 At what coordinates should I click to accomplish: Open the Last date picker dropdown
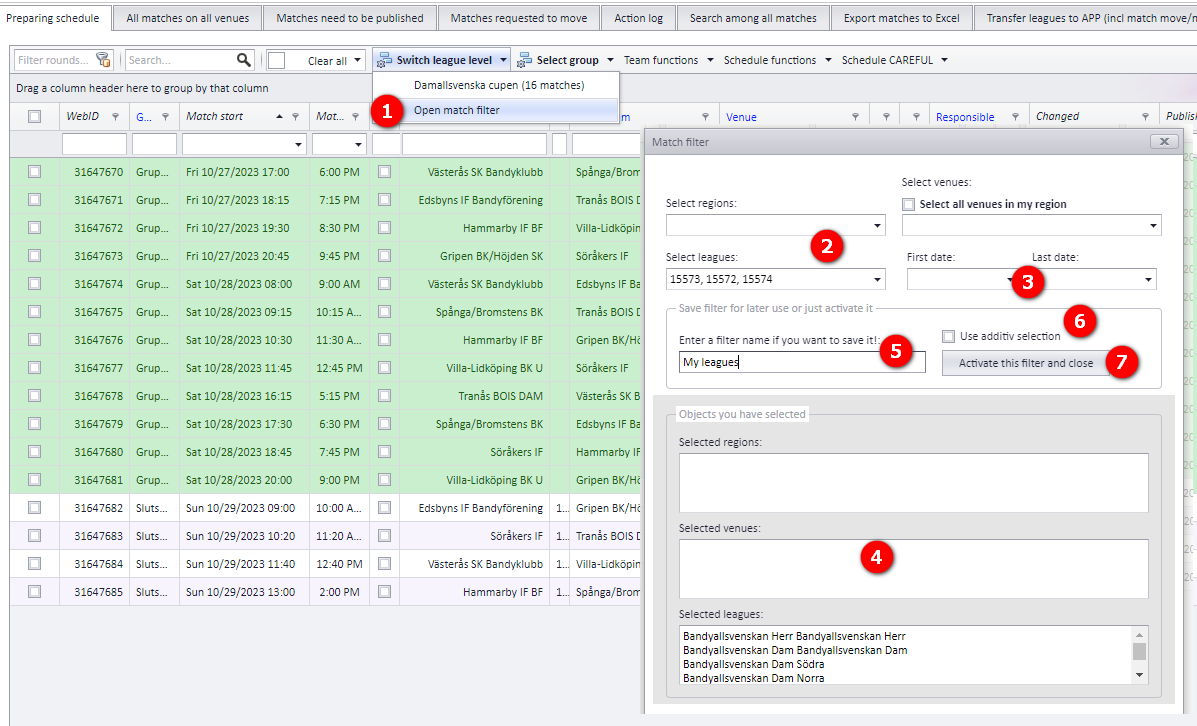pos(1148,279)
